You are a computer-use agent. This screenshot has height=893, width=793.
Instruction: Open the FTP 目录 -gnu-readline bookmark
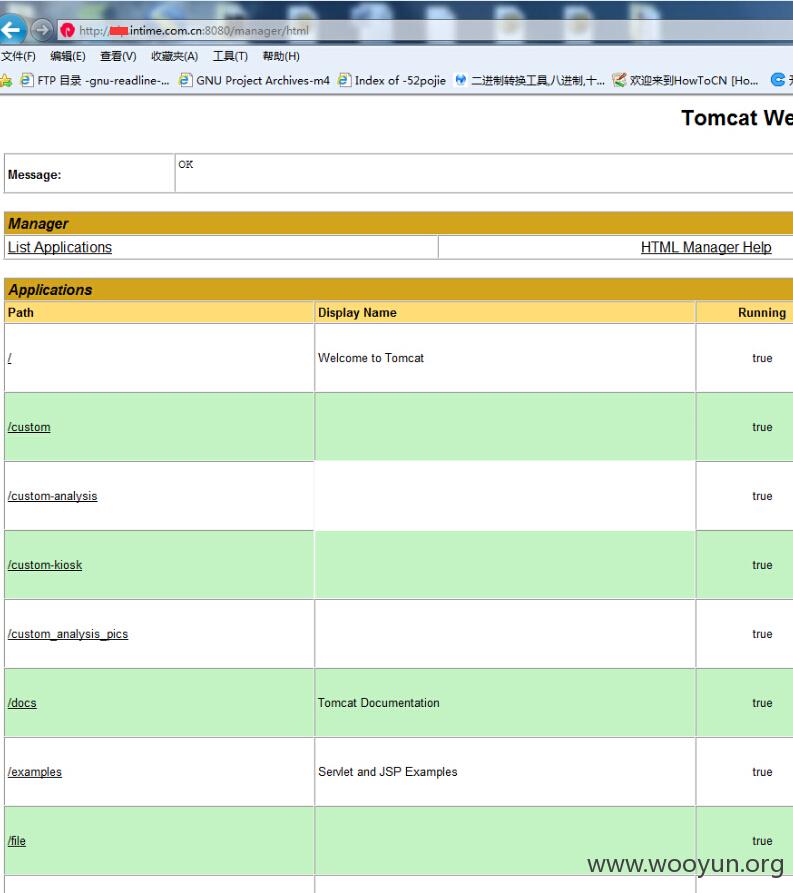click(95, 80)
